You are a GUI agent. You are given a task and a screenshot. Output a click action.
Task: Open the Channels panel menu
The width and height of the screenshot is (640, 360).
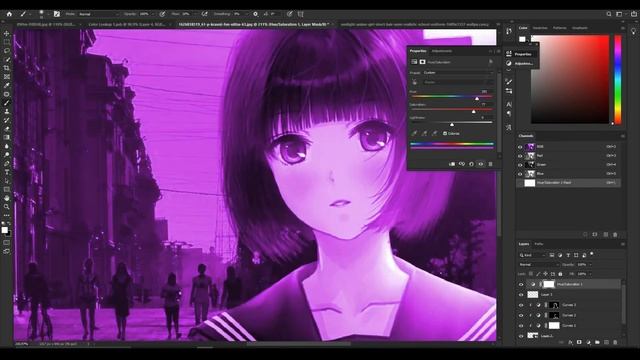(622, 136)
